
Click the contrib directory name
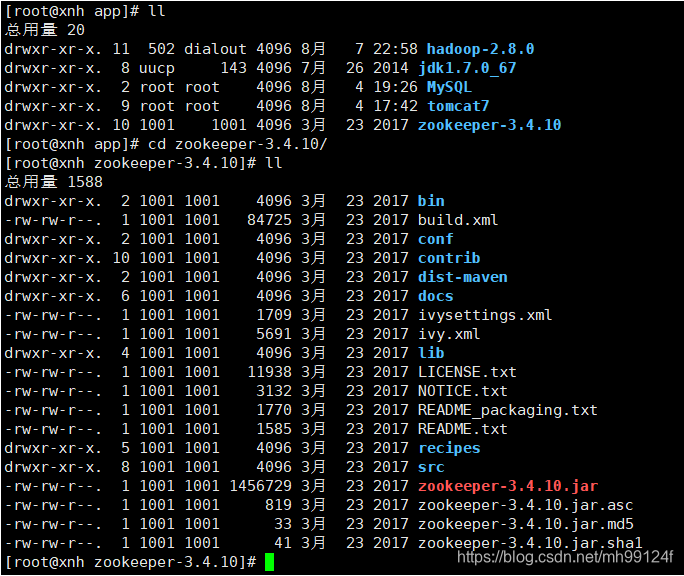[449, 258]
